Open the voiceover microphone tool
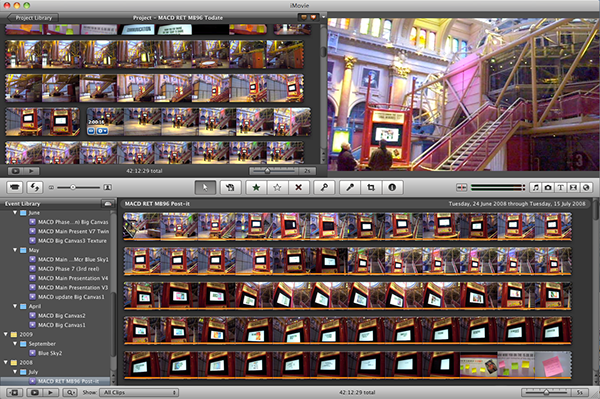This screenshot has height=399, width=600. point(350,187)
